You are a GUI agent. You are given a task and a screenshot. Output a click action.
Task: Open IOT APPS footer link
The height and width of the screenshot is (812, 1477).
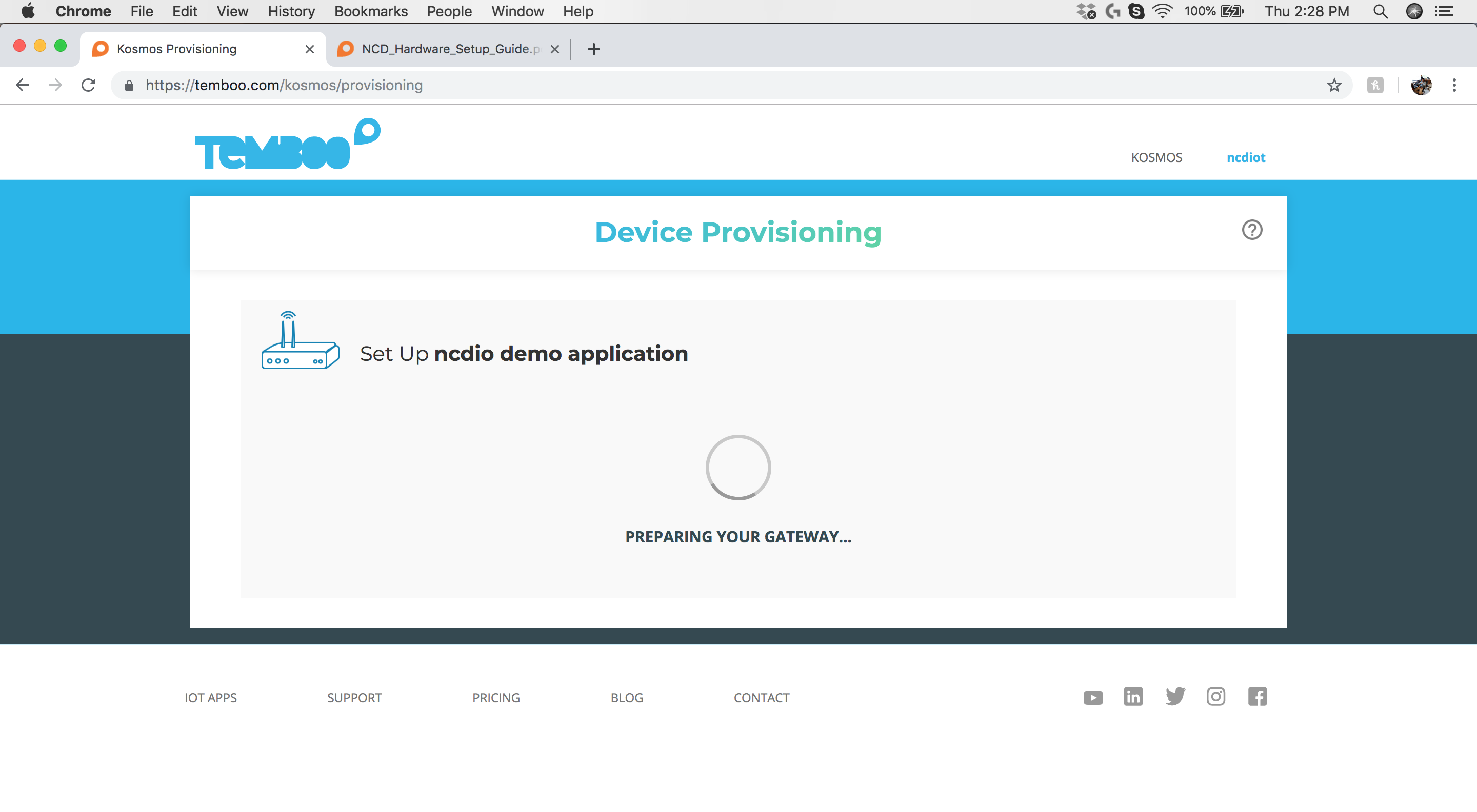pos(210,697)
